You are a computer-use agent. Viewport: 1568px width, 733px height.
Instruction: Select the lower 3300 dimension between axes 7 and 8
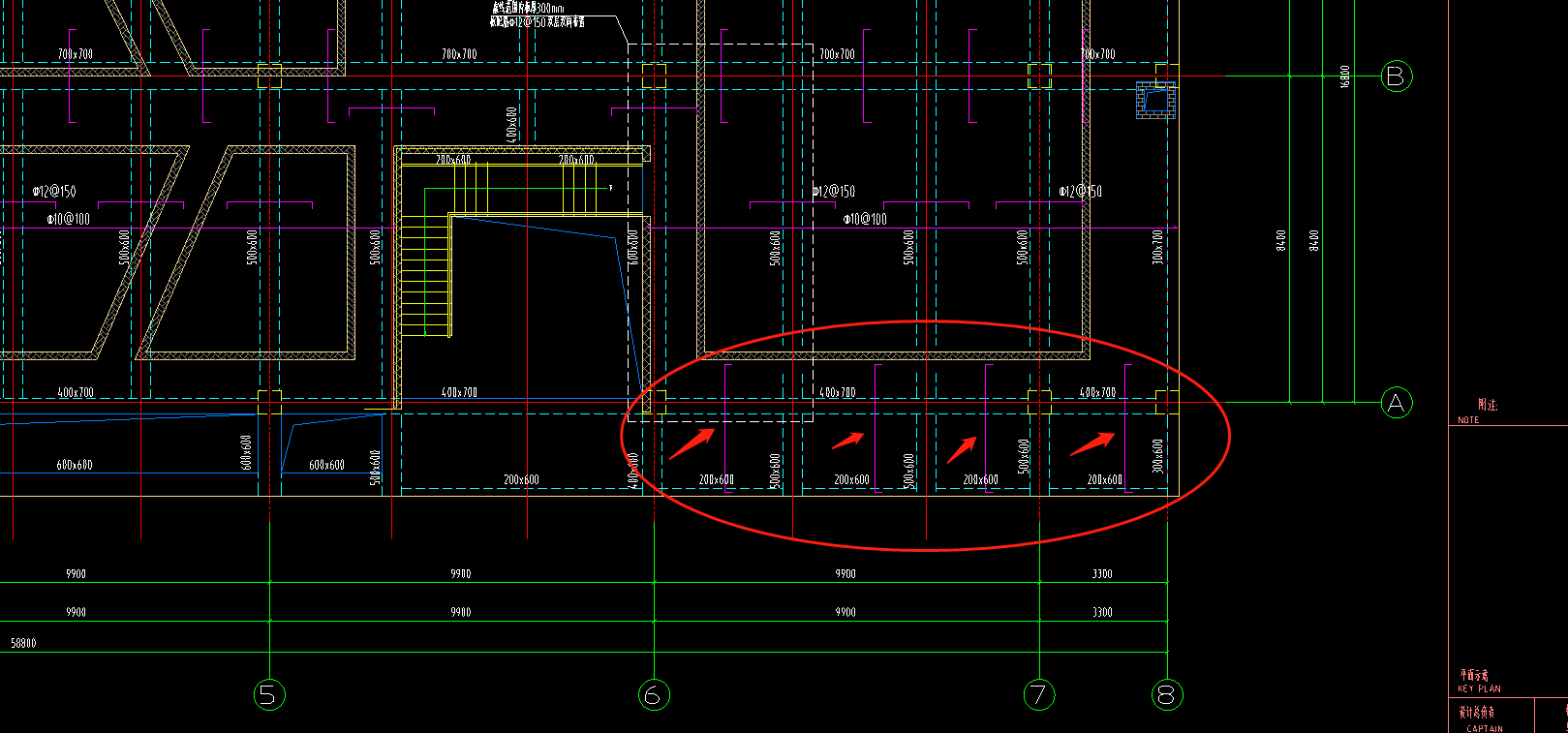click(x=1102, y=612)
